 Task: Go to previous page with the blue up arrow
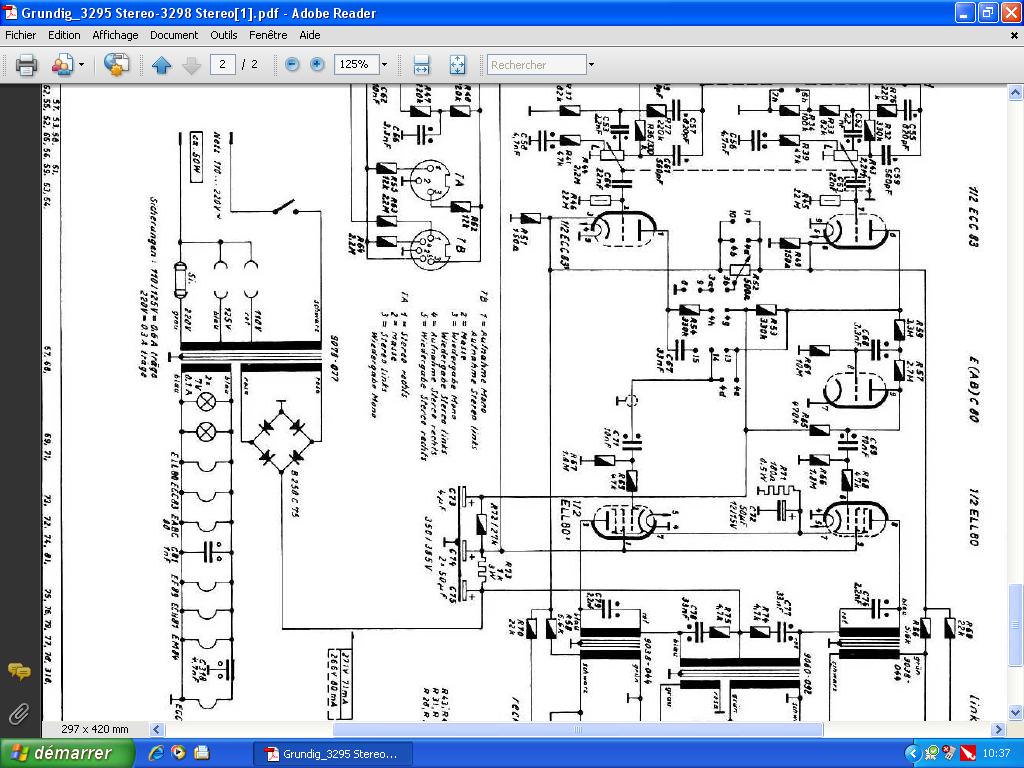pyautogui.click(x=161, y=65)
